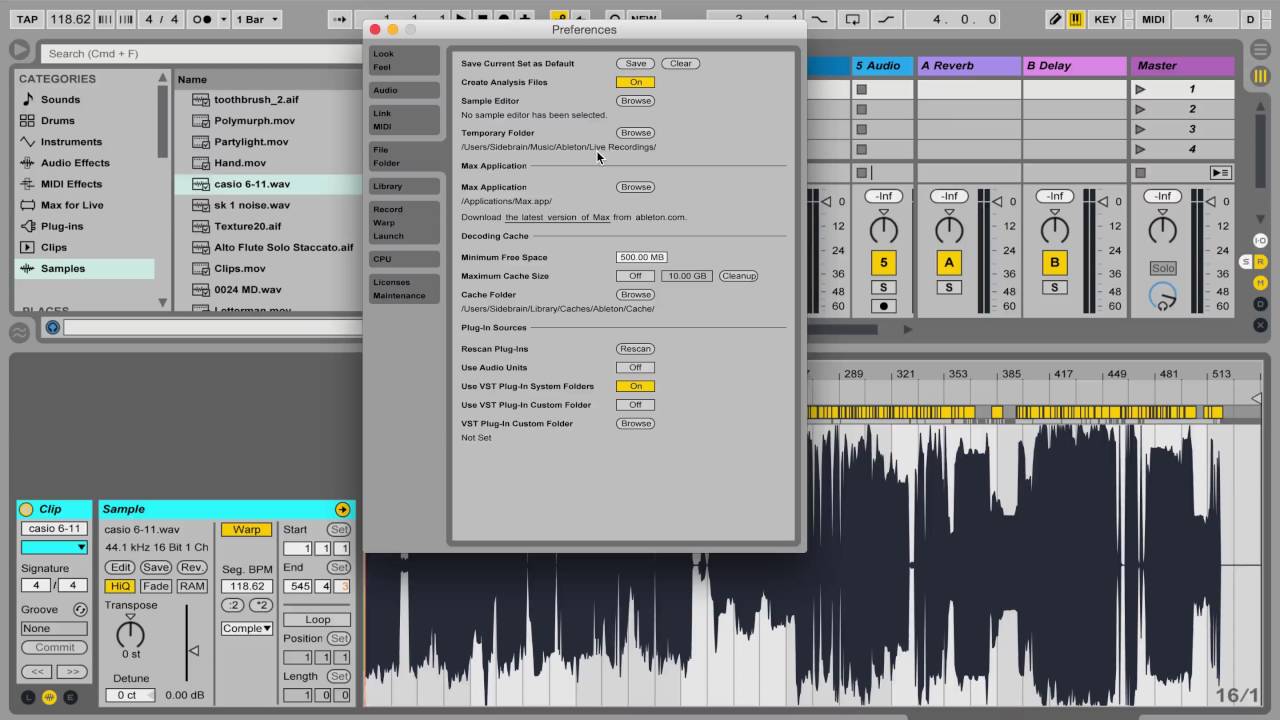Image resolution: width=1280 pixels, height=720 pixels.
Task: Toggle the metronome in the transport bar
Action: 203,19
